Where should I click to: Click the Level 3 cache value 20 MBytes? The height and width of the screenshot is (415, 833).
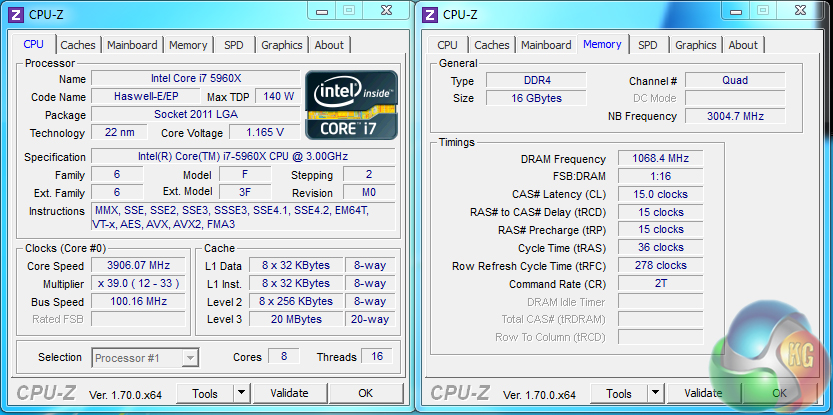[296, 319]
